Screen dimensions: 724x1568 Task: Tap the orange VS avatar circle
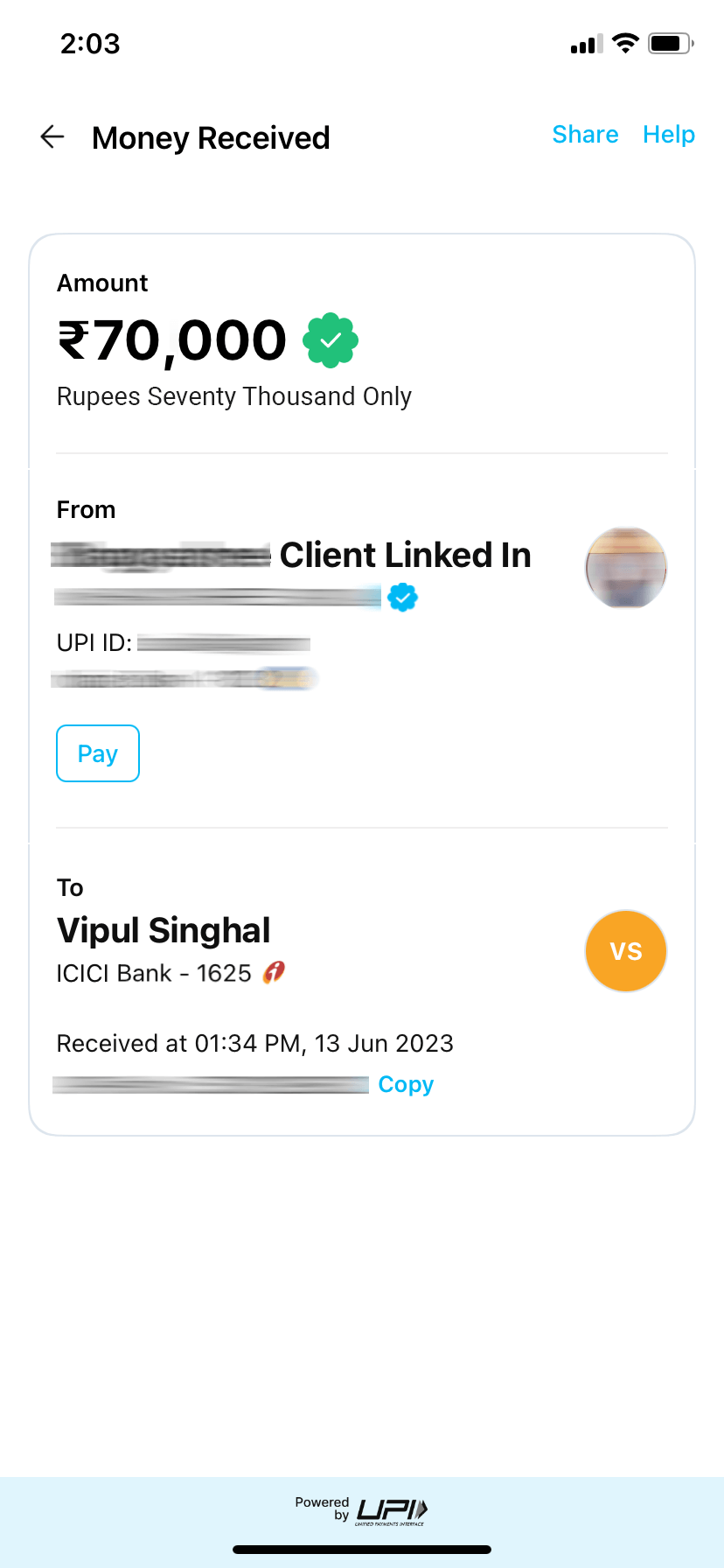(626, 951)
